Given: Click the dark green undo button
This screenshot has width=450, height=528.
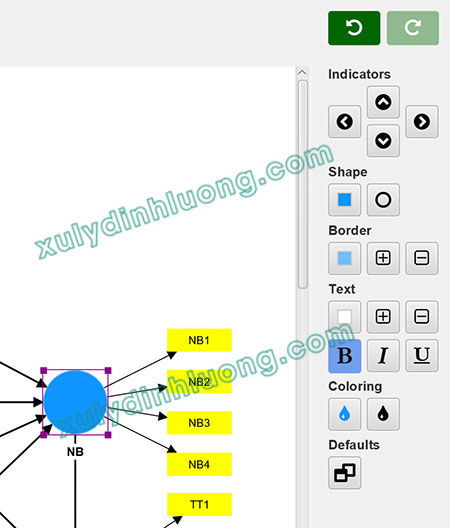Looking at the screenshot, I should pos(354,28).
